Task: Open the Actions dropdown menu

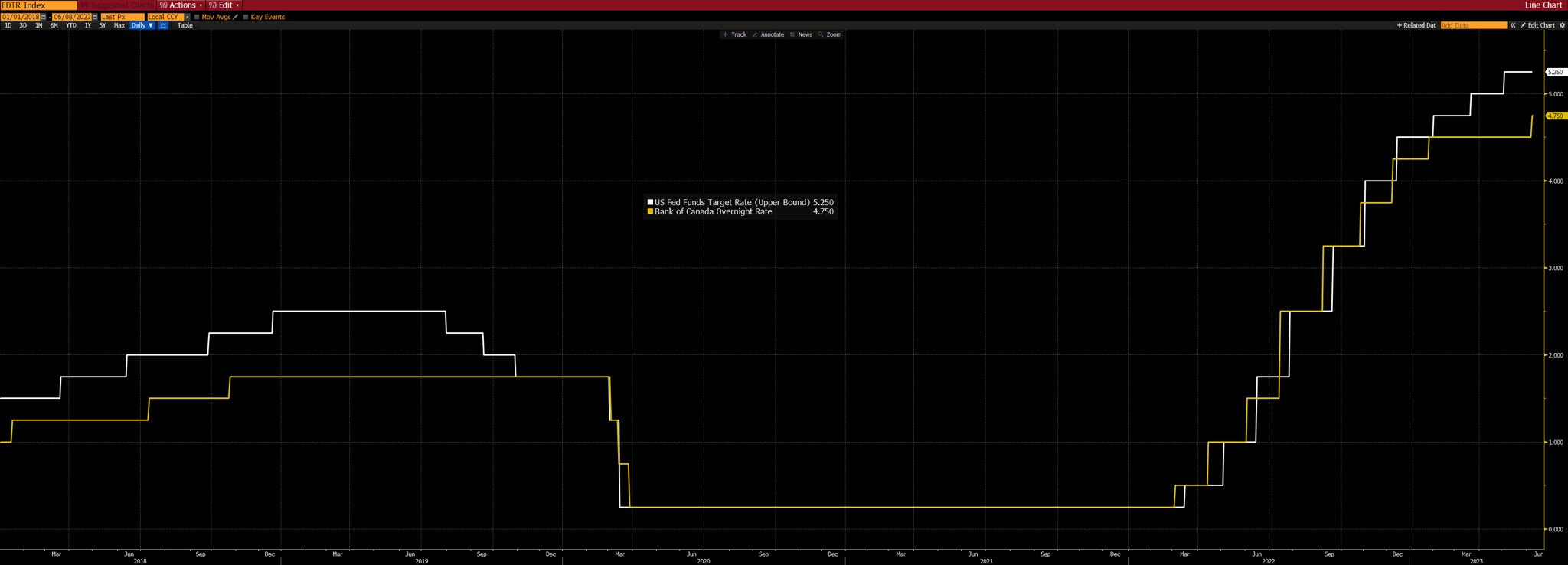Action: tap(181, 5)
